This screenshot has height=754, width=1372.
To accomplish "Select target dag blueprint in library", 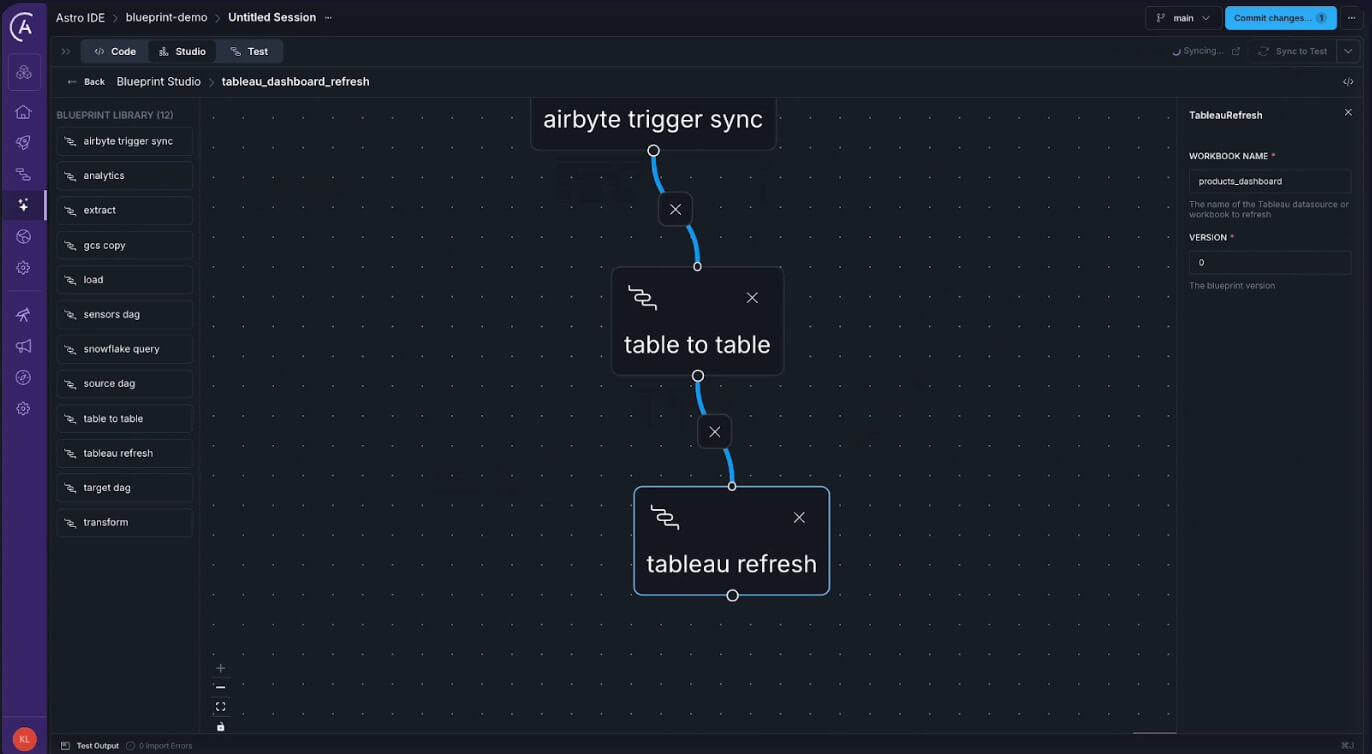I will click(x=125, y=487).
